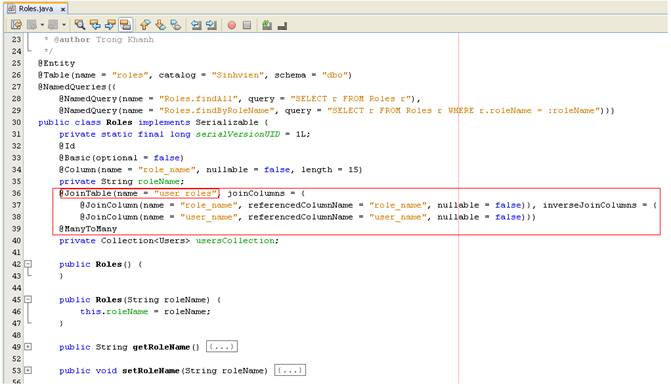Click the Back navigation toolbar icon
671x387 pixels.
(x=32, y=25)
